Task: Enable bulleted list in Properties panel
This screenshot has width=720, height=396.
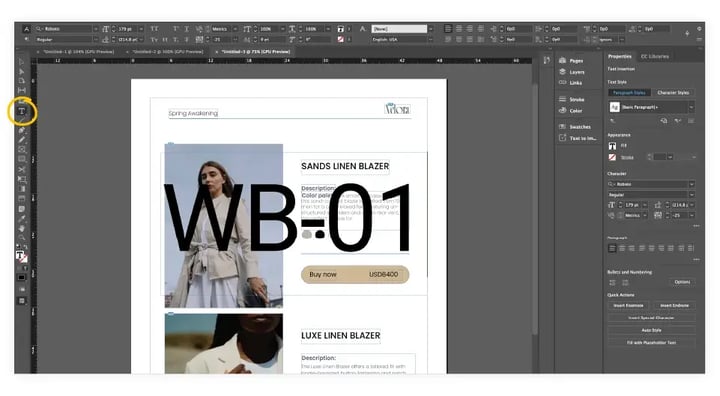Action: 613,283
